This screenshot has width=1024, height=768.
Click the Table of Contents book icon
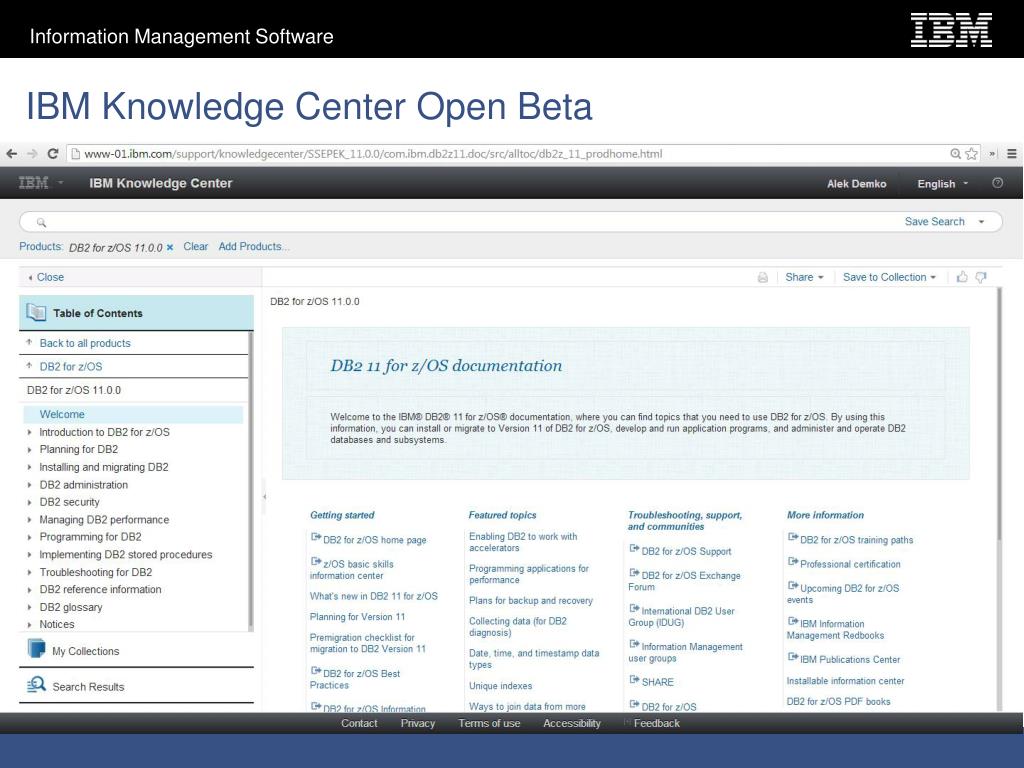[36, 313]
